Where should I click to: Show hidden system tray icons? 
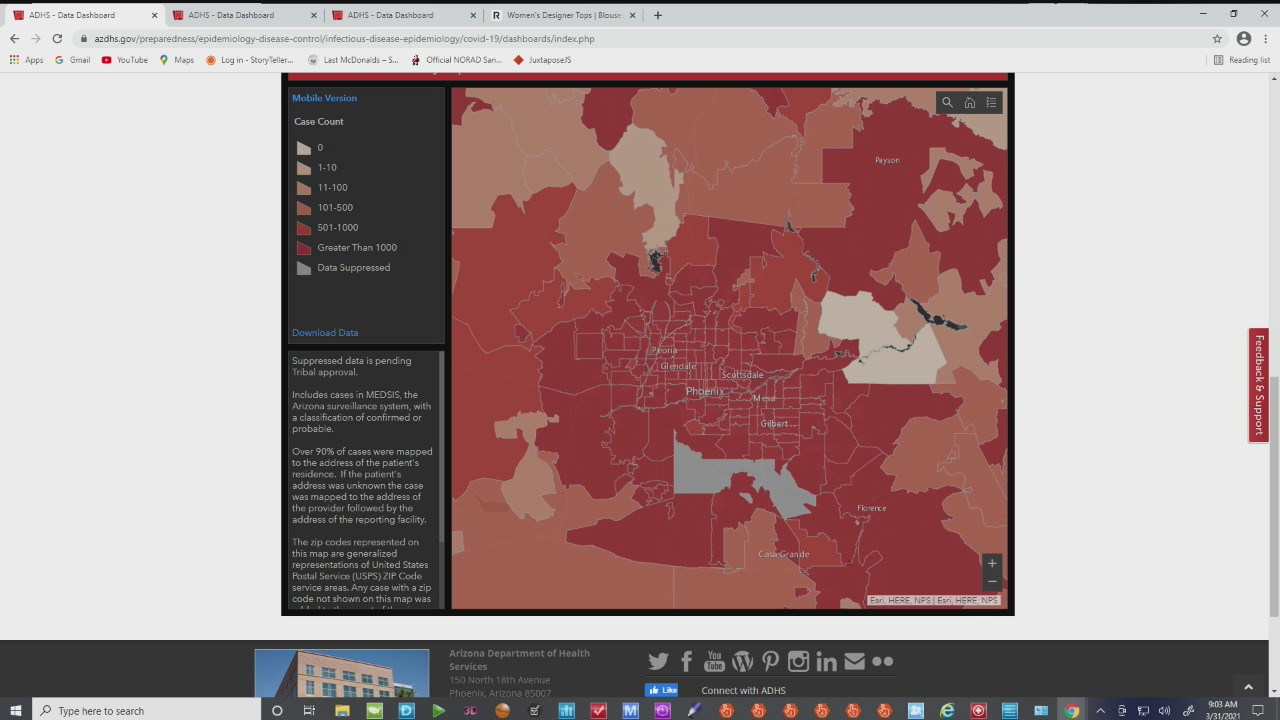pyautogui.click(x=1100, y=711)
